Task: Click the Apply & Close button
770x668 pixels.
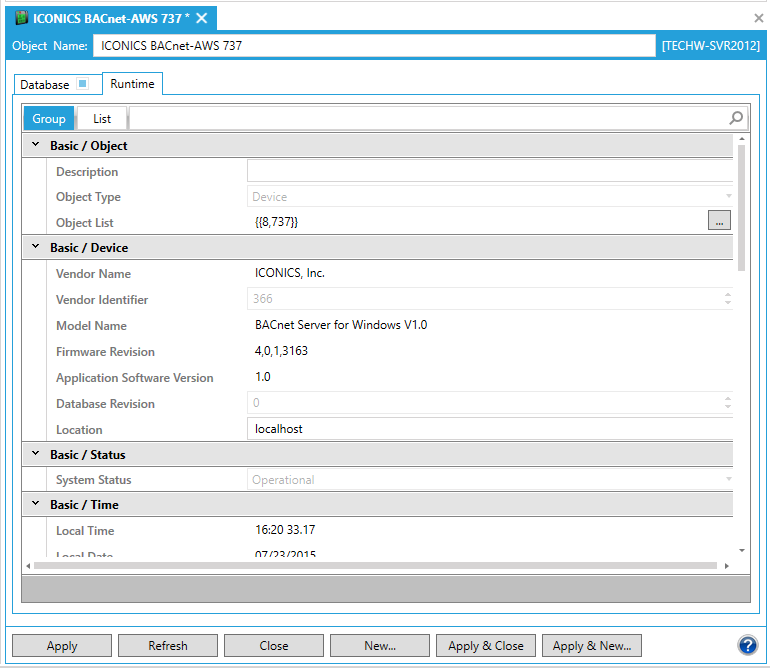Action: click(486, 645)
